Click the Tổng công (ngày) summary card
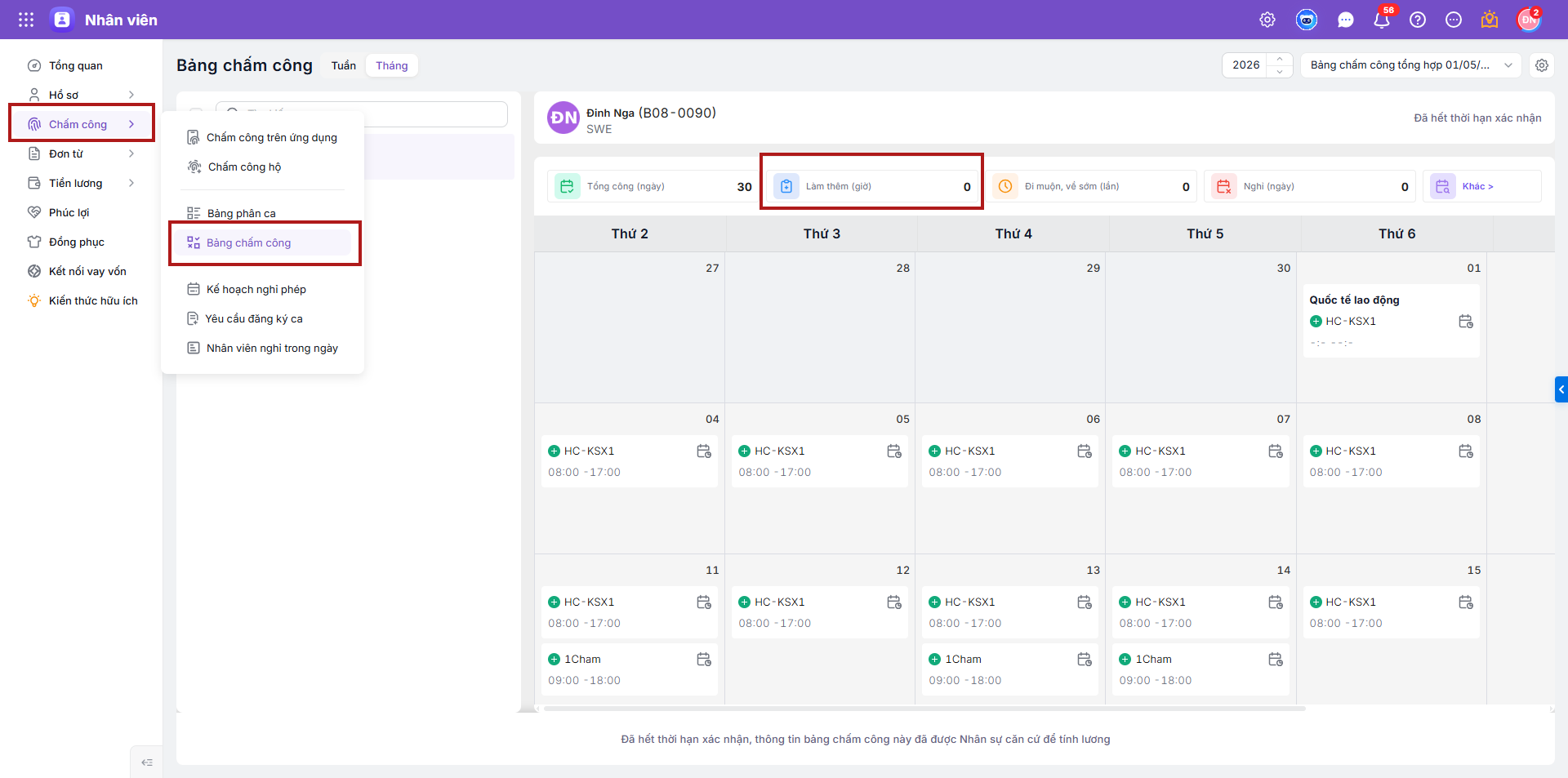The width and height of the screenshot is (1568, 778). tap(653, 186)
